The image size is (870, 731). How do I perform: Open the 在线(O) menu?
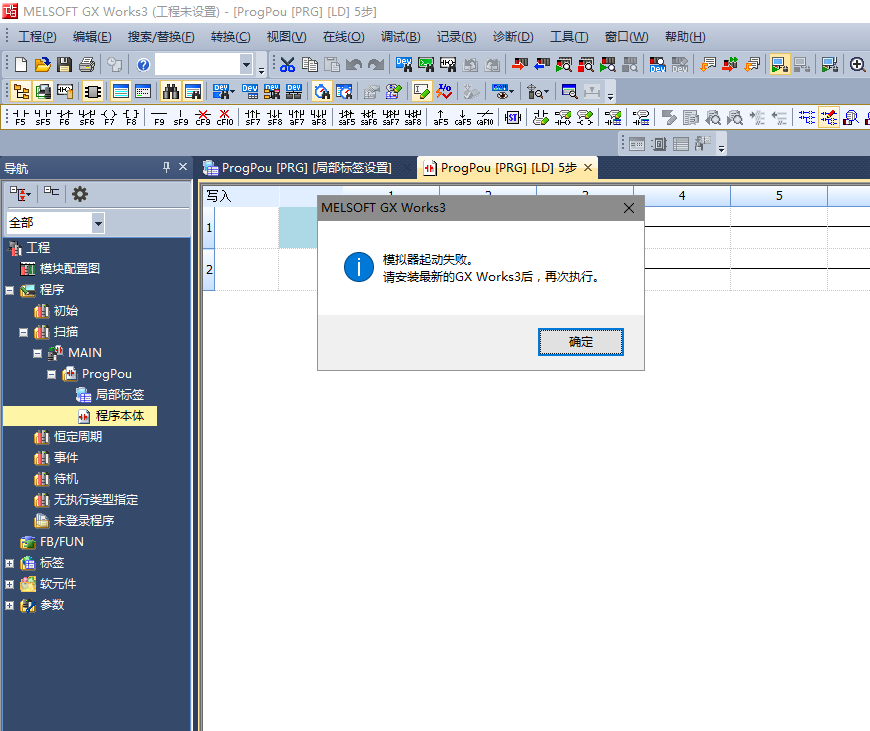pyautogui.click(x=343, y=37)
